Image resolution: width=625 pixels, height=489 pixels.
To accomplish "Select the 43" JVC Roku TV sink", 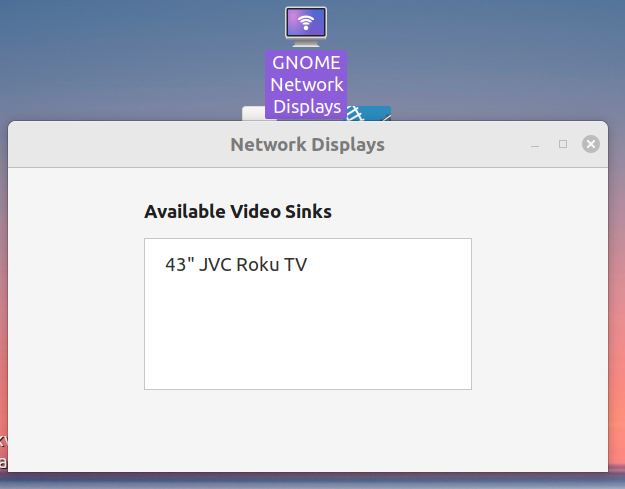I will 308,265.
